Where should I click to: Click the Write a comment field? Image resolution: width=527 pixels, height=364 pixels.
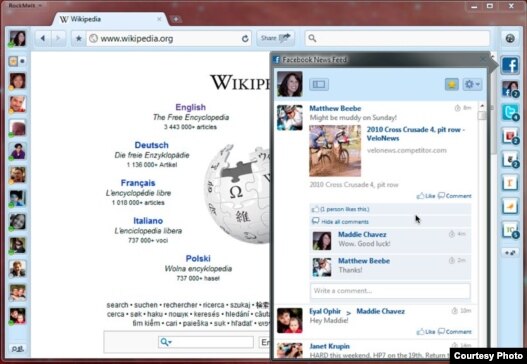click(x=390, y=291)
